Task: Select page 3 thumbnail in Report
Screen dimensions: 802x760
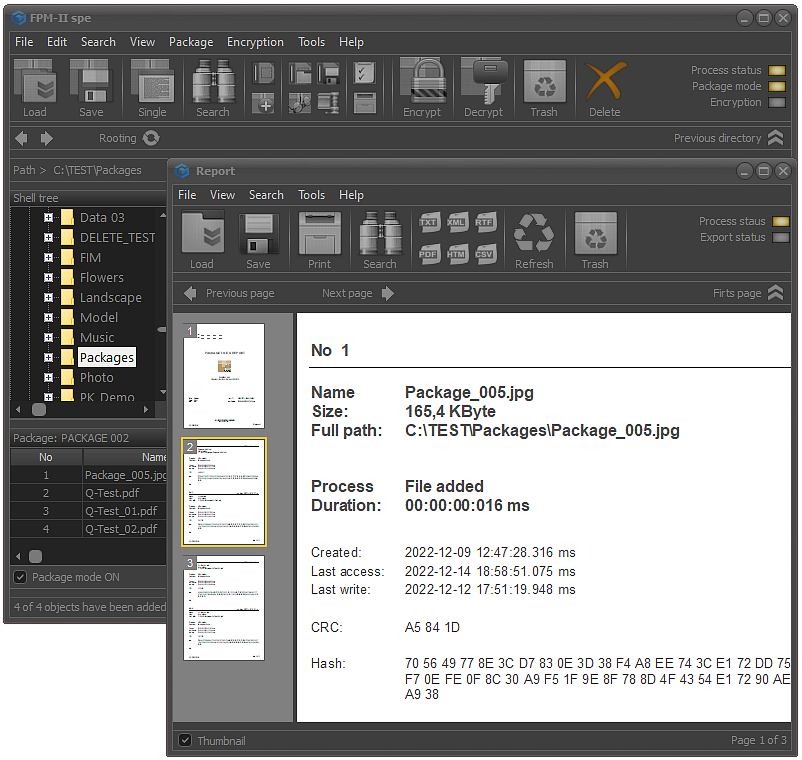Action: pos(224,609)
